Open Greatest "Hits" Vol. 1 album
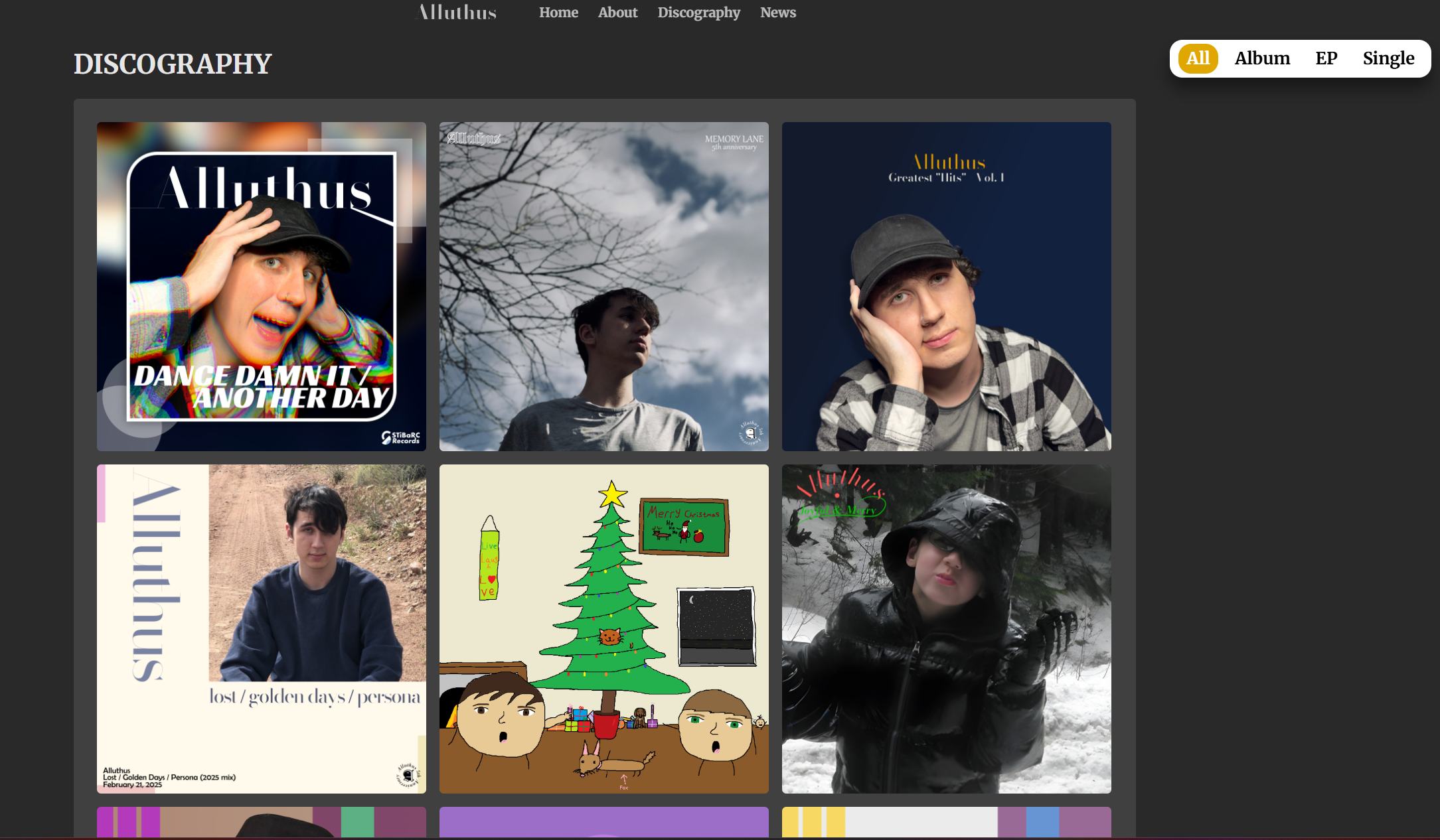Viewport: 1440px width, 840px height. (x=946, y=286)
